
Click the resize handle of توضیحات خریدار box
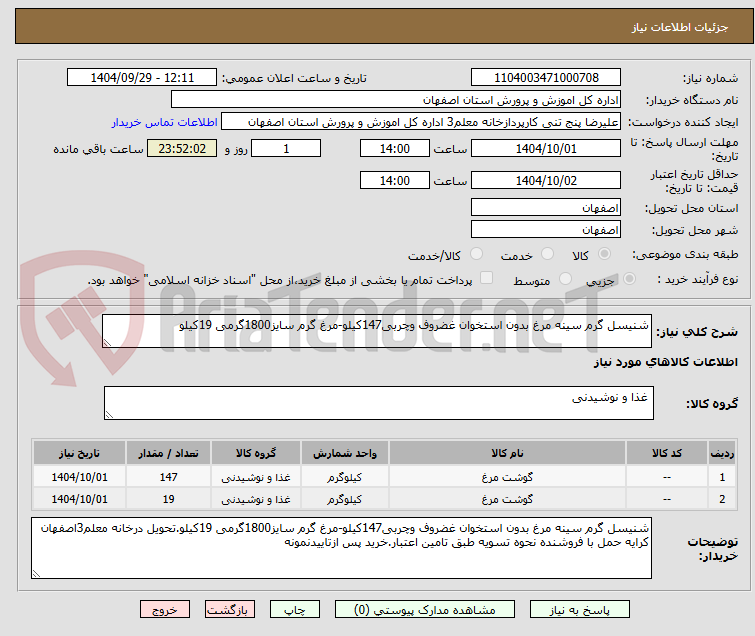(37, 573)
